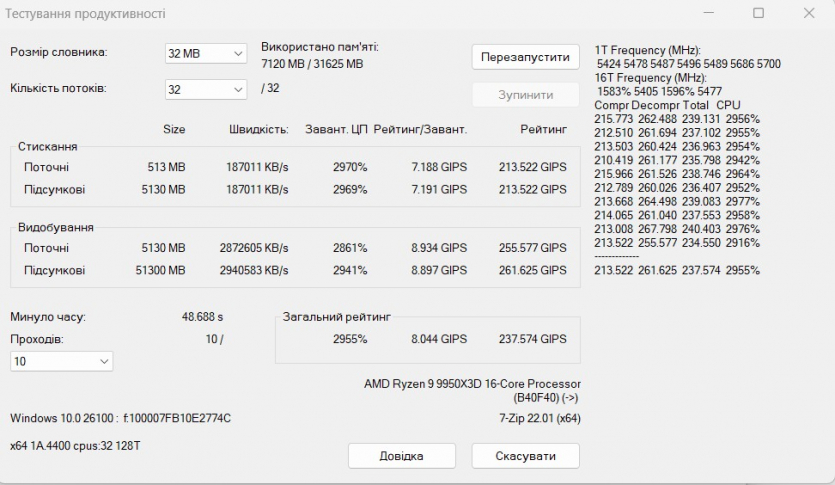Open the passes dropdown showing 10
This screenshot has width=835, height=485.
(62, 361)
